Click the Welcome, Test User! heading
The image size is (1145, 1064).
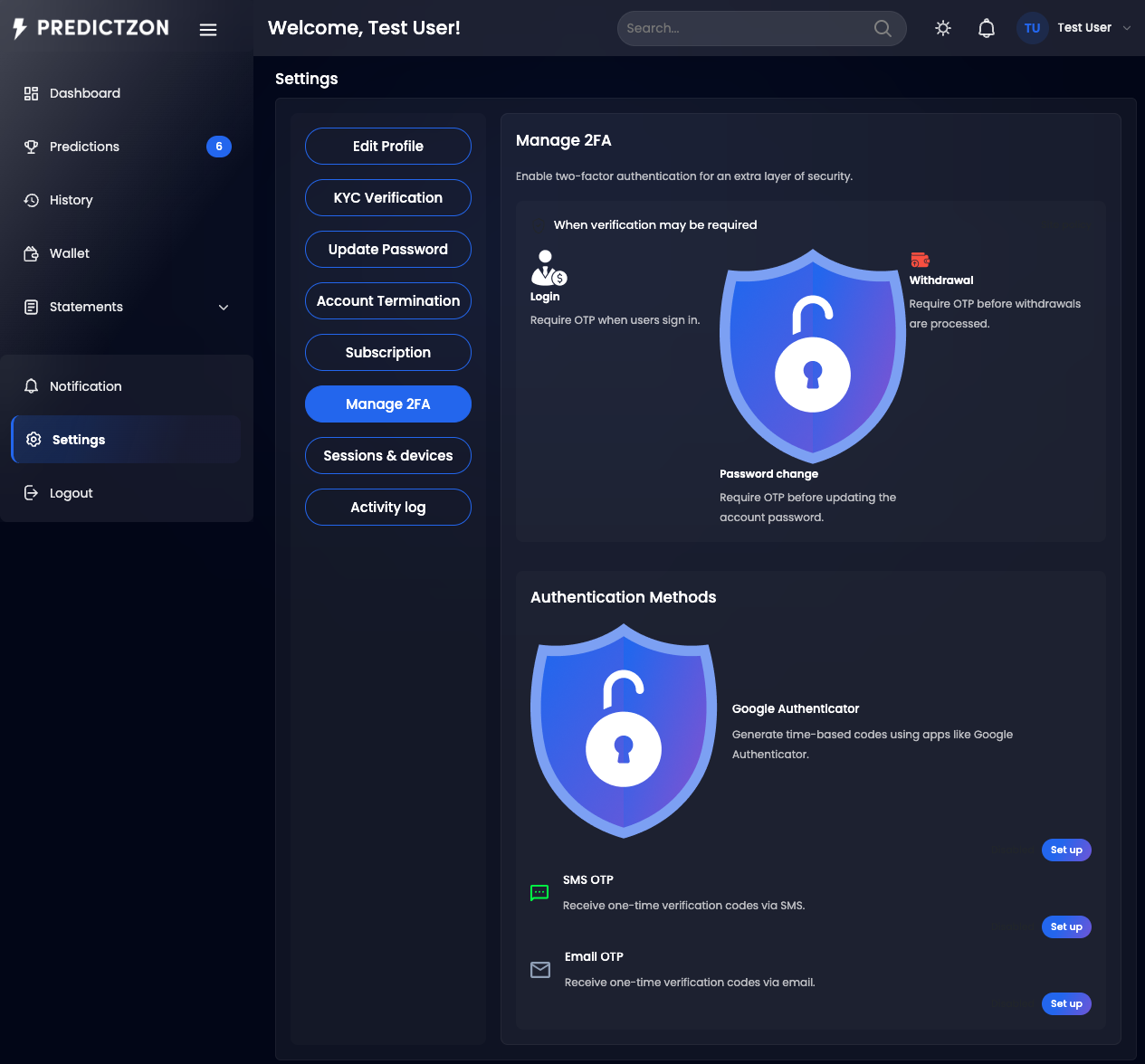[x=364, y=28]
